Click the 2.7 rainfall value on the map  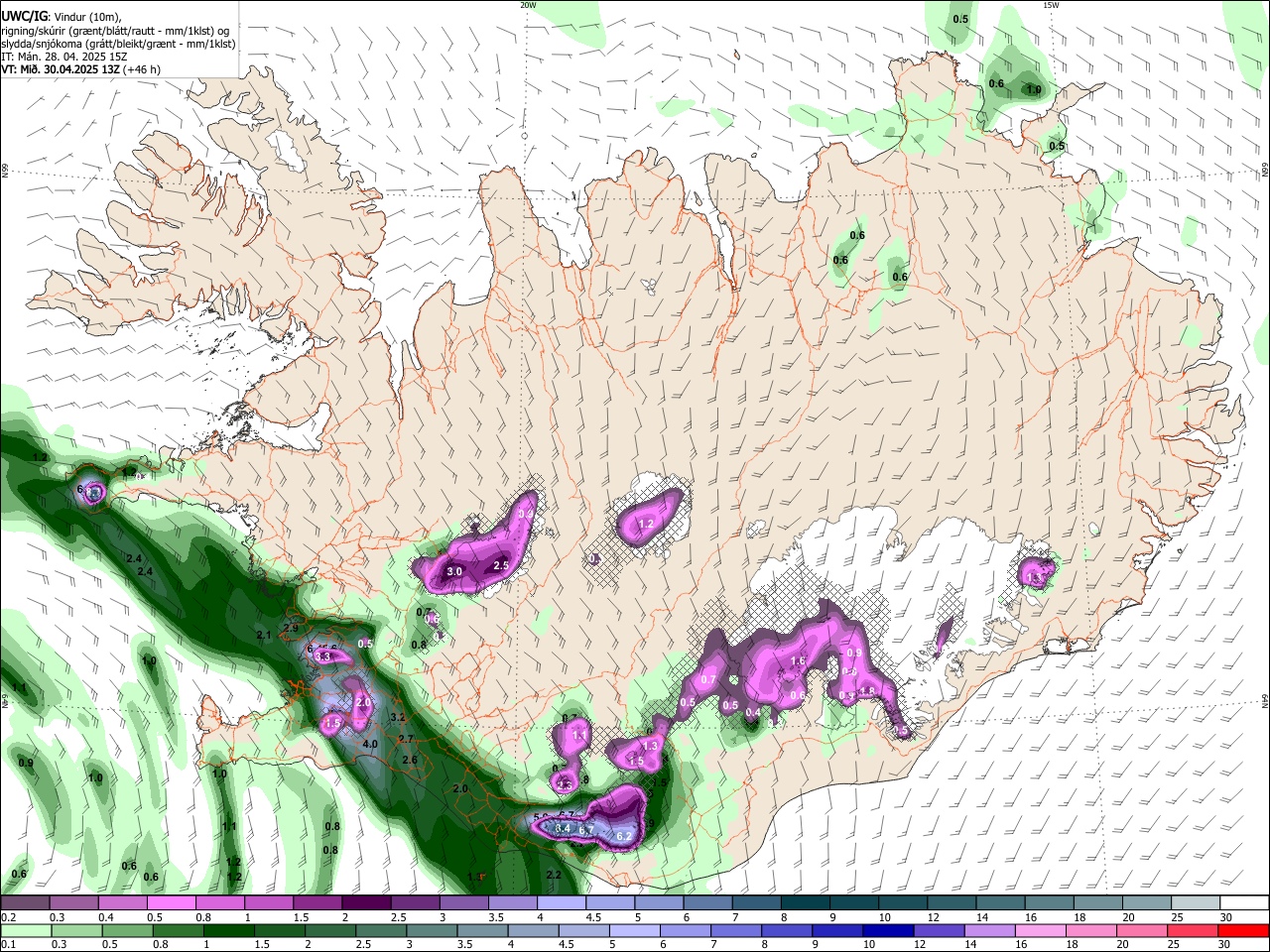click(405, 740)
